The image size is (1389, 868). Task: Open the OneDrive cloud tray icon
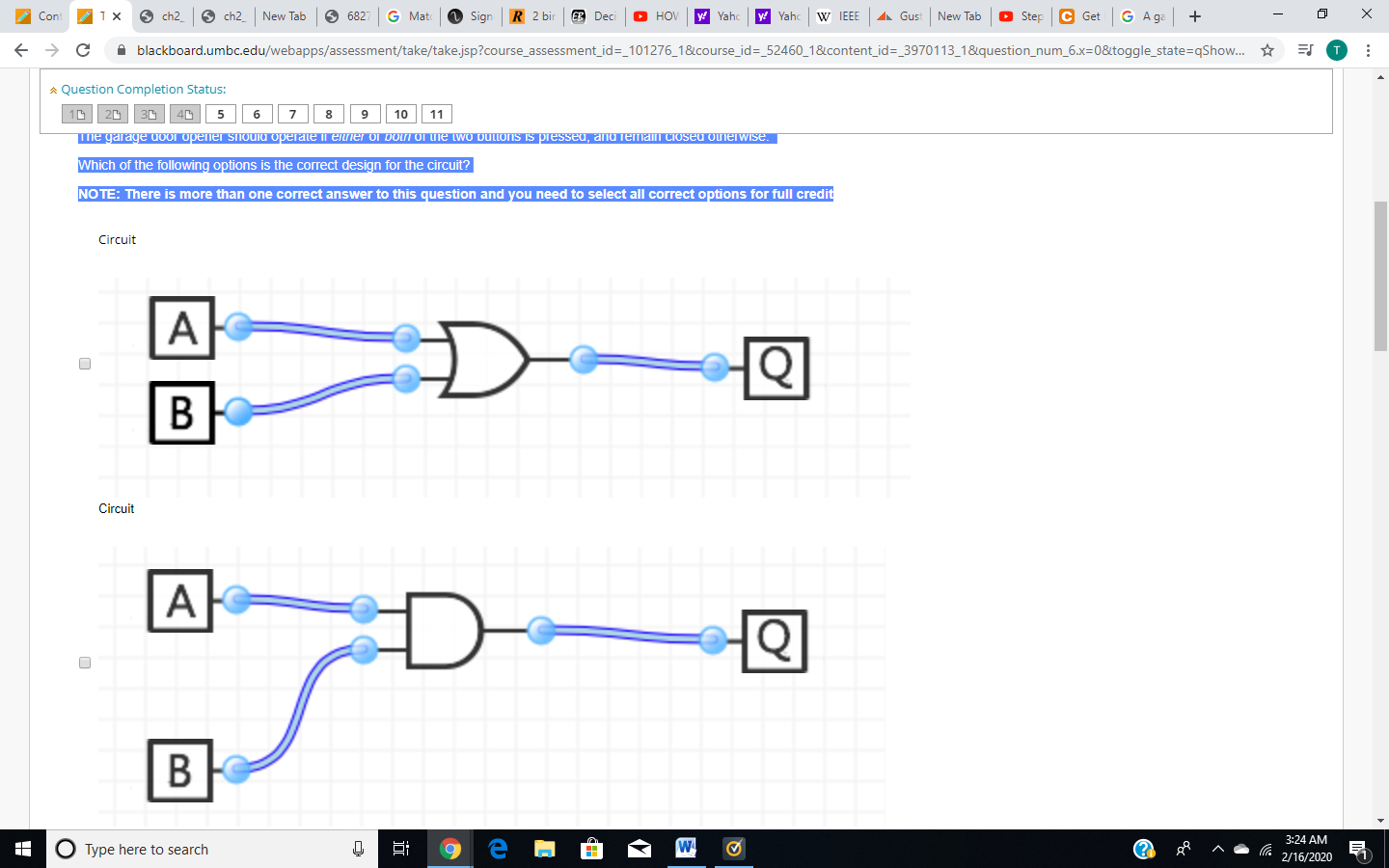1241,849
